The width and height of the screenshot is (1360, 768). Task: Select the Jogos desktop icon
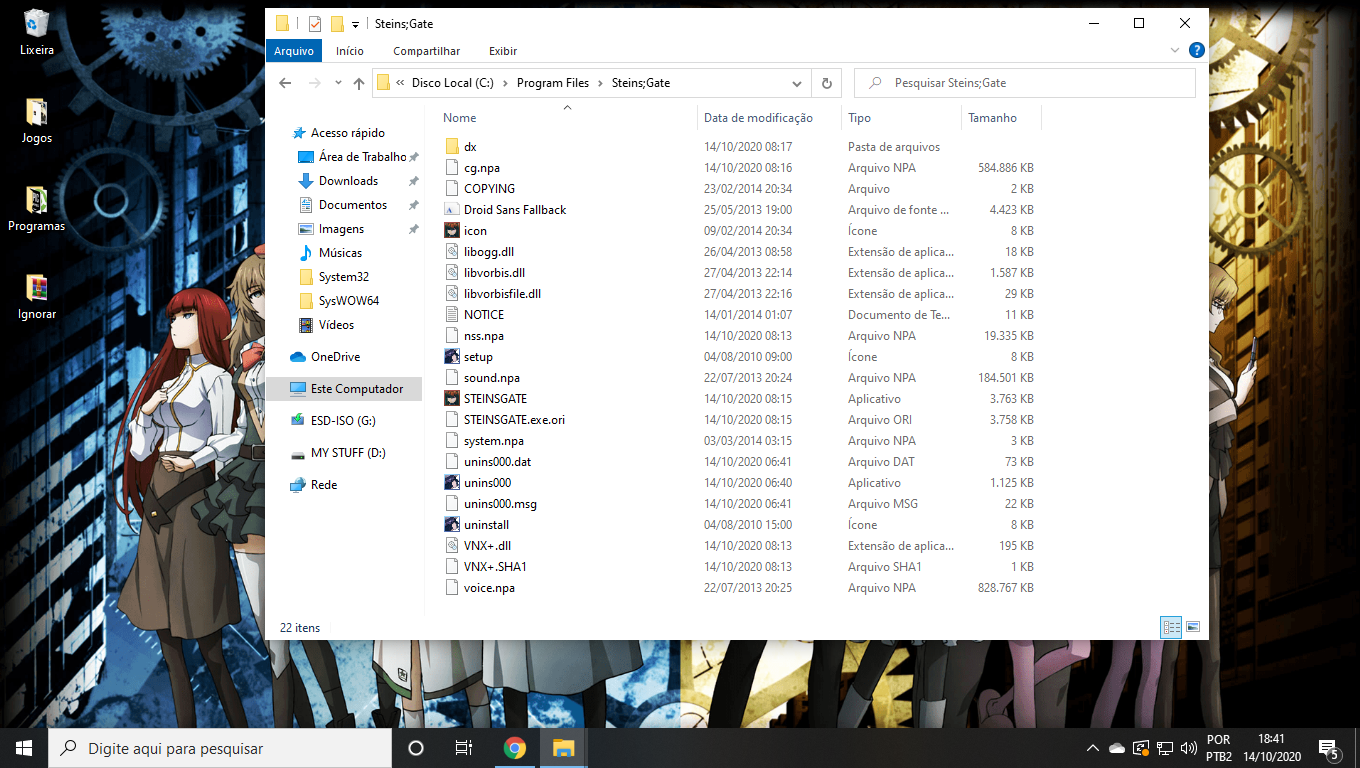click(37, 121)
